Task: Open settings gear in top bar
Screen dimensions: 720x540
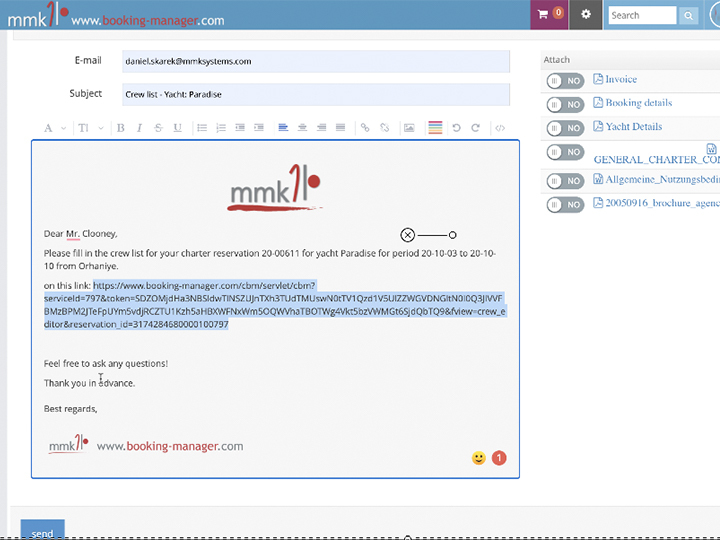Action: [586, 15]
